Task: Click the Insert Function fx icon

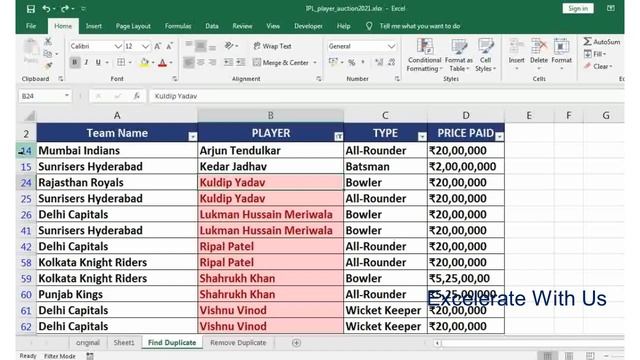Action: click(x=136, y=96)
